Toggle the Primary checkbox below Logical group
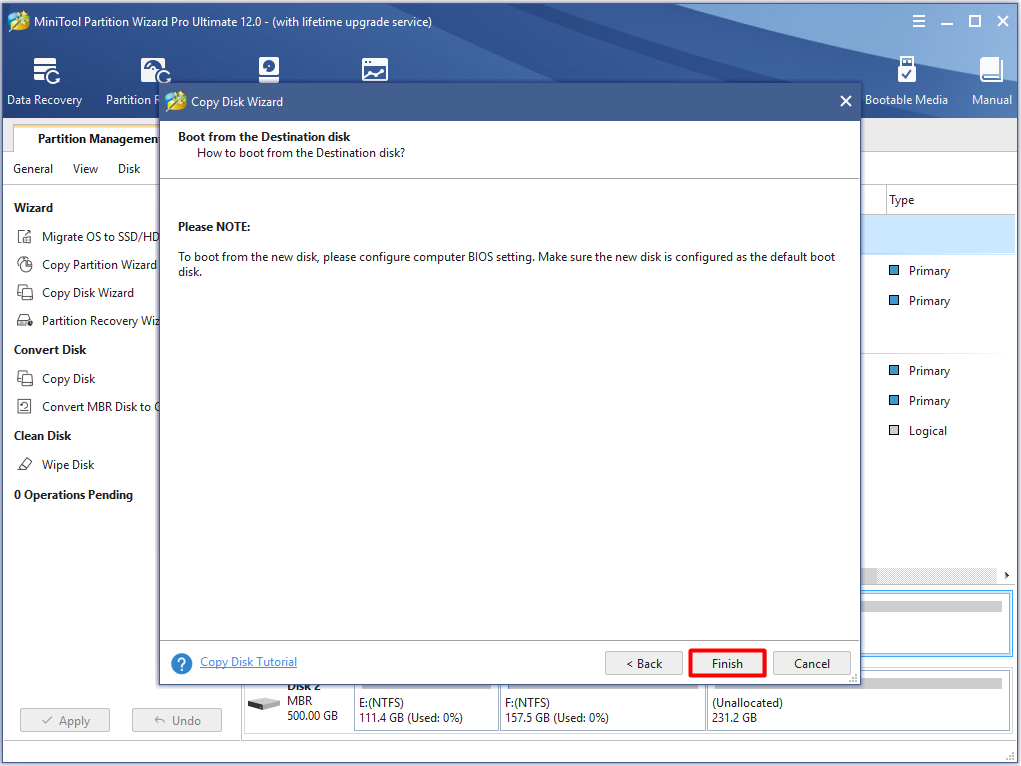Image resolution: width=1021 pixels, height=766 pixels. coord(893,400)
